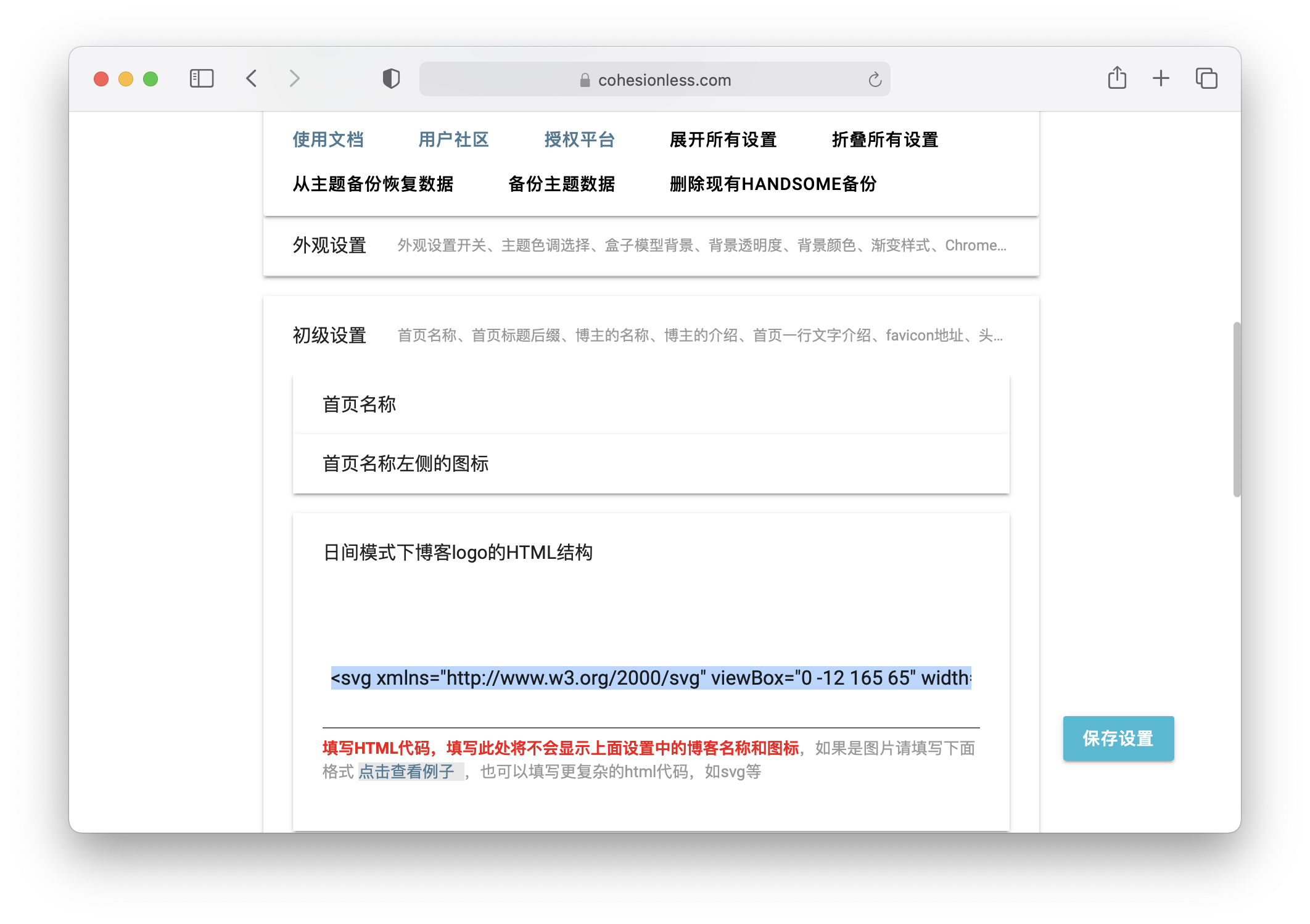Open the 用户社区 link
Screen dimensions: 1310x924
pyautogui.click(x=454, y=140)
